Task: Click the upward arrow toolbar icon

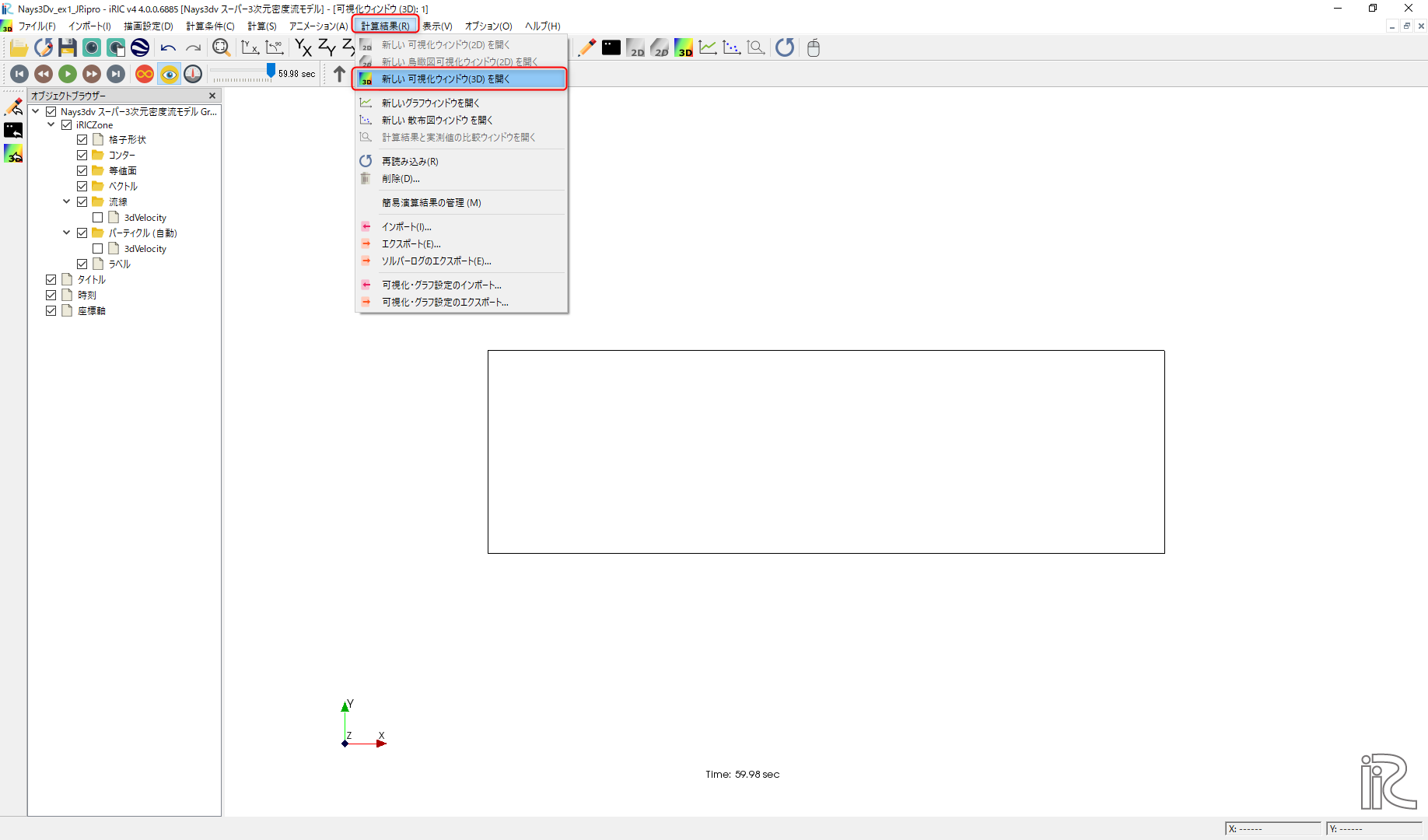Action: pos(339,74)
